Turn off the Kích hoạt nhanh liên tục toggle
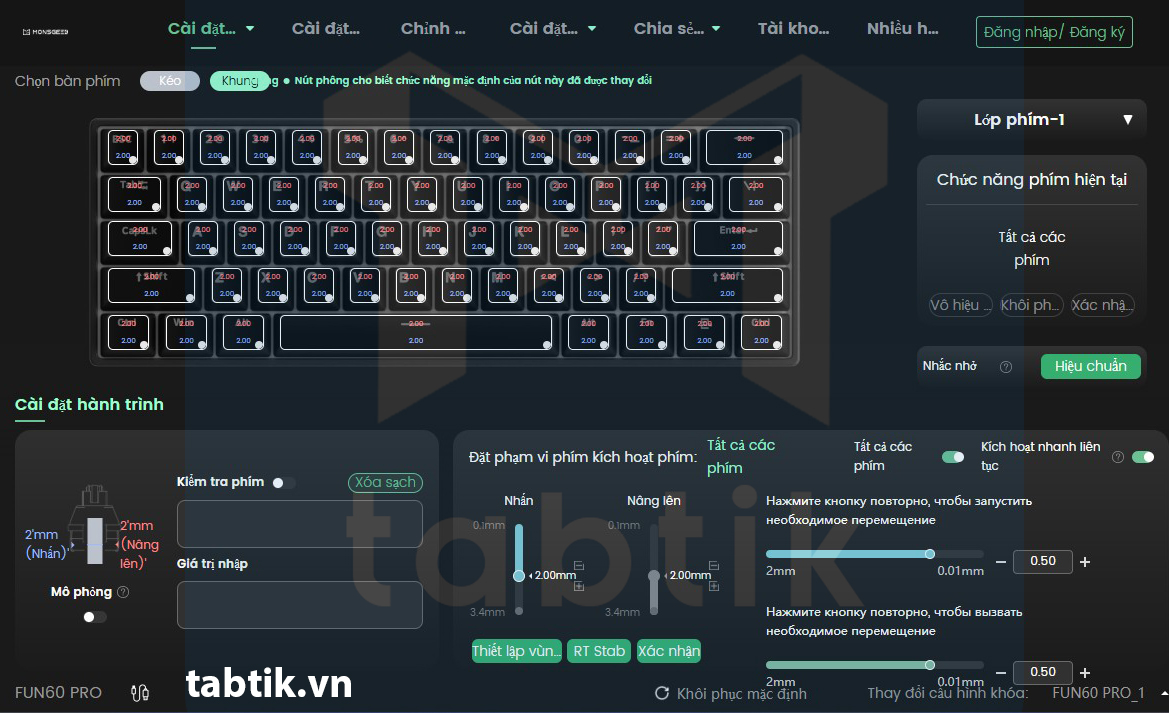Screen dimensions: 1169x713 (1142, 457)
